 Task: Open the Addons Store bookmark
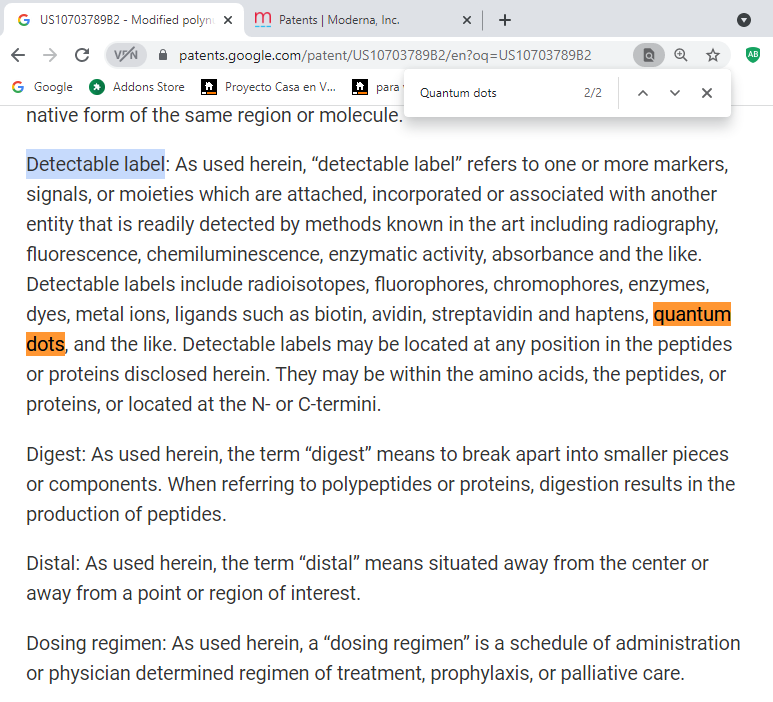137,87
